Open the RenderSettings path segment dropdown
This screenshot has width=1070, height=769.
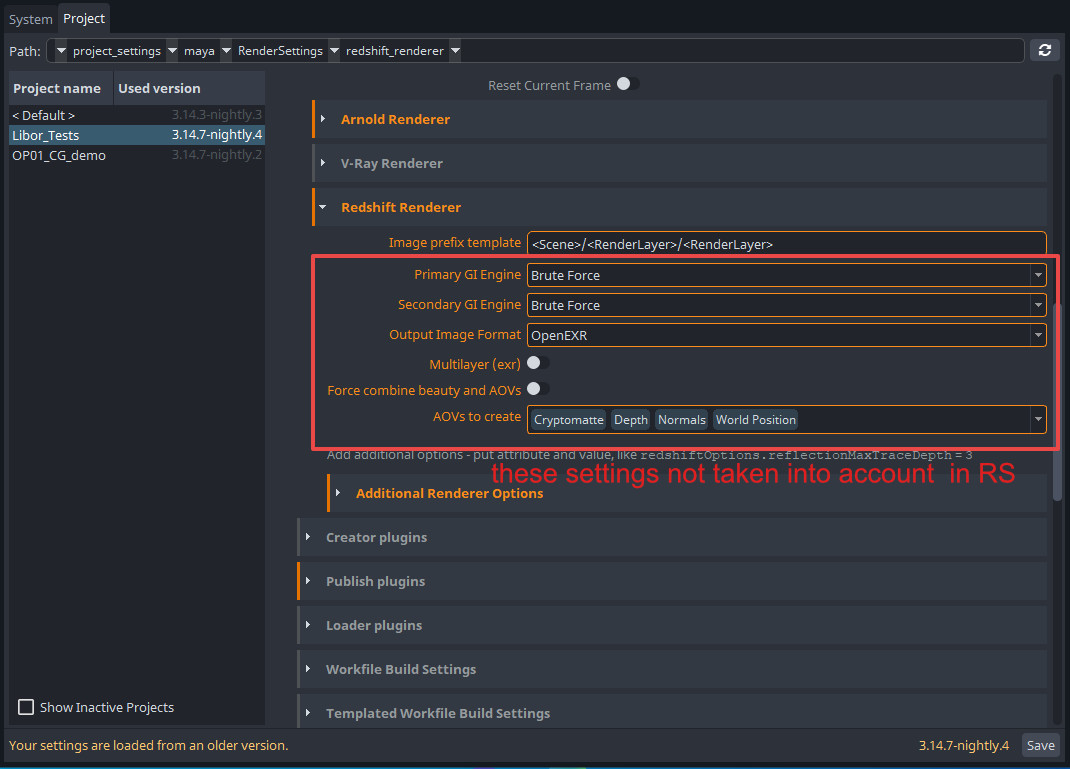pyautogui.click(x=226, y=50)
